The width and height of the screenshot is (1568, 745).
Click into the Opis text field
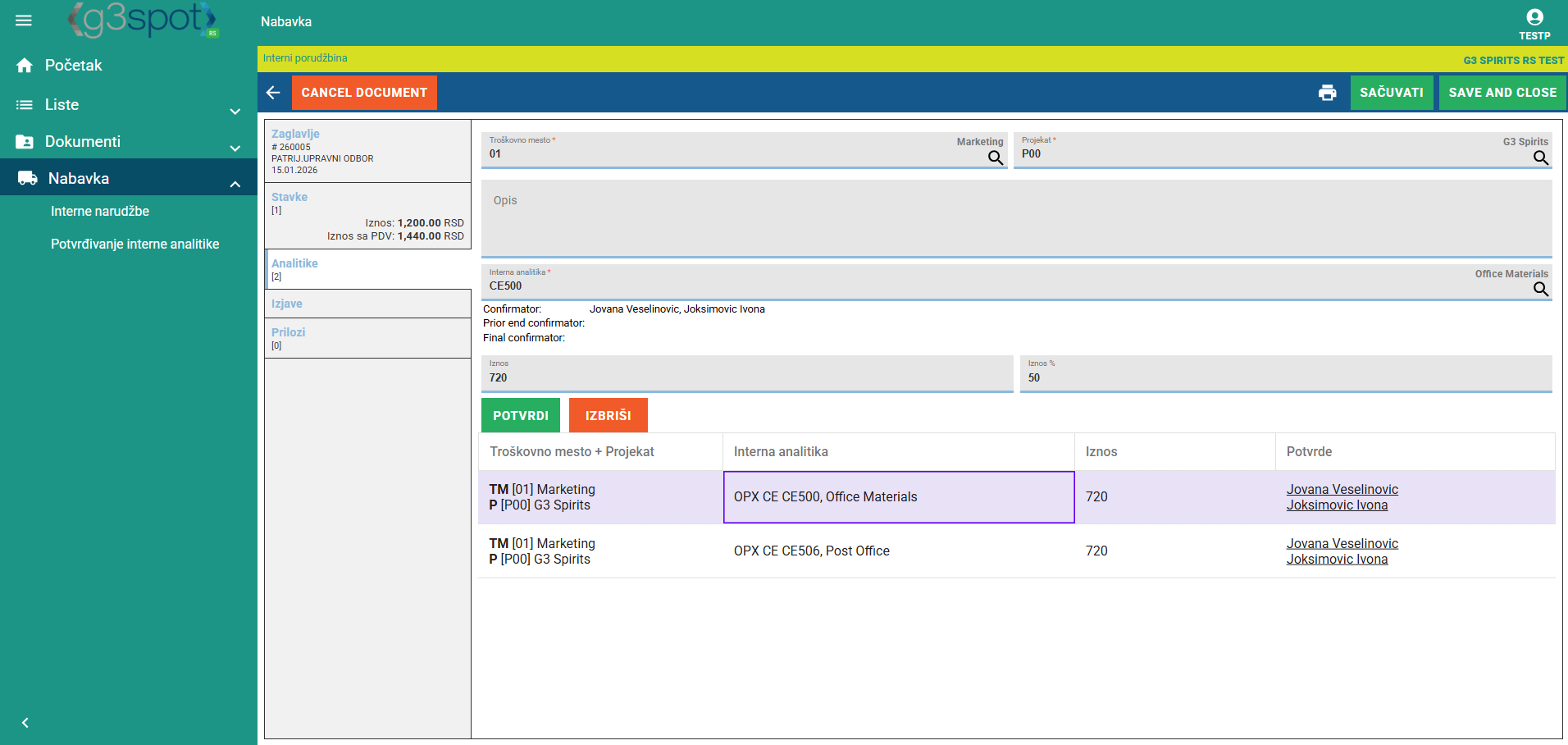[x=1015, y=218]
